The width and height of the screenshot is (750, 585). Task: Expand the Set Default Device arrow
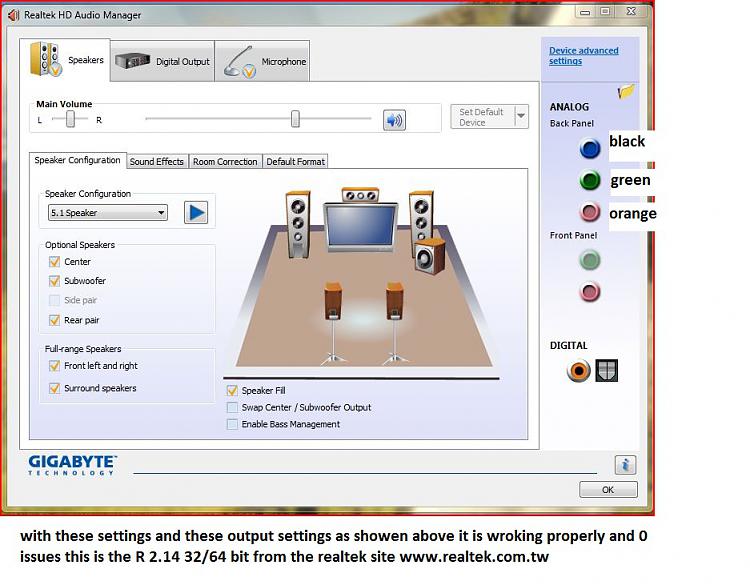(x=521, y=116)
